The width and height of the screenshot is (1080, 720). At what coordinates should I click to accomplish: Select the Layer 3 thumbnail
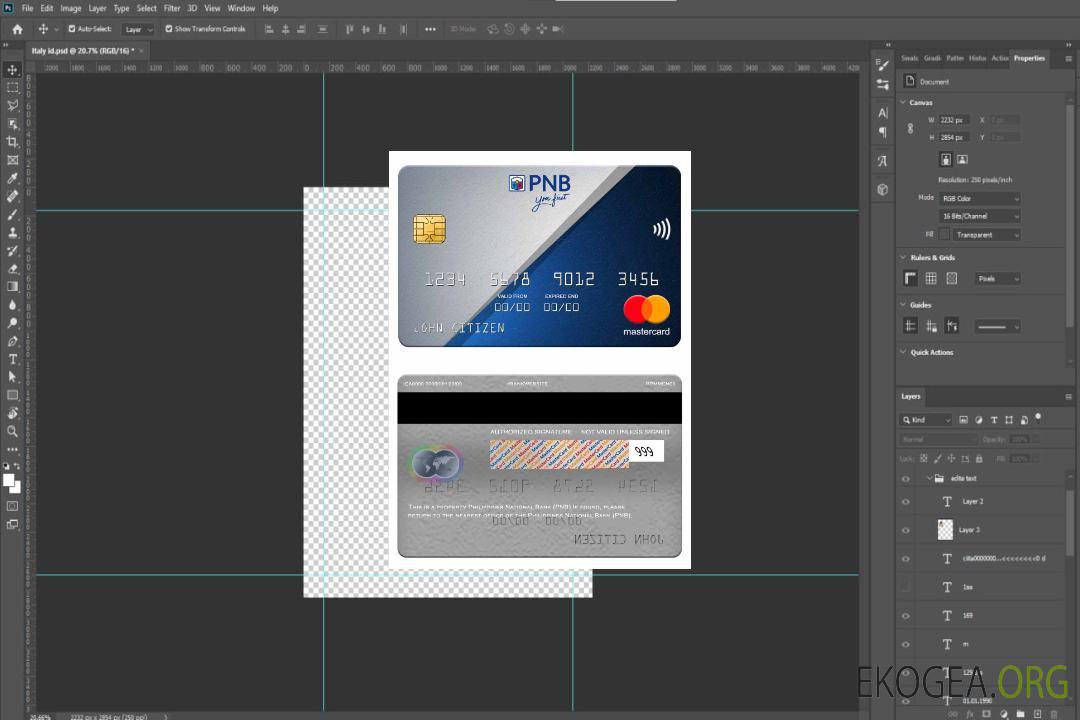(945, 530)
